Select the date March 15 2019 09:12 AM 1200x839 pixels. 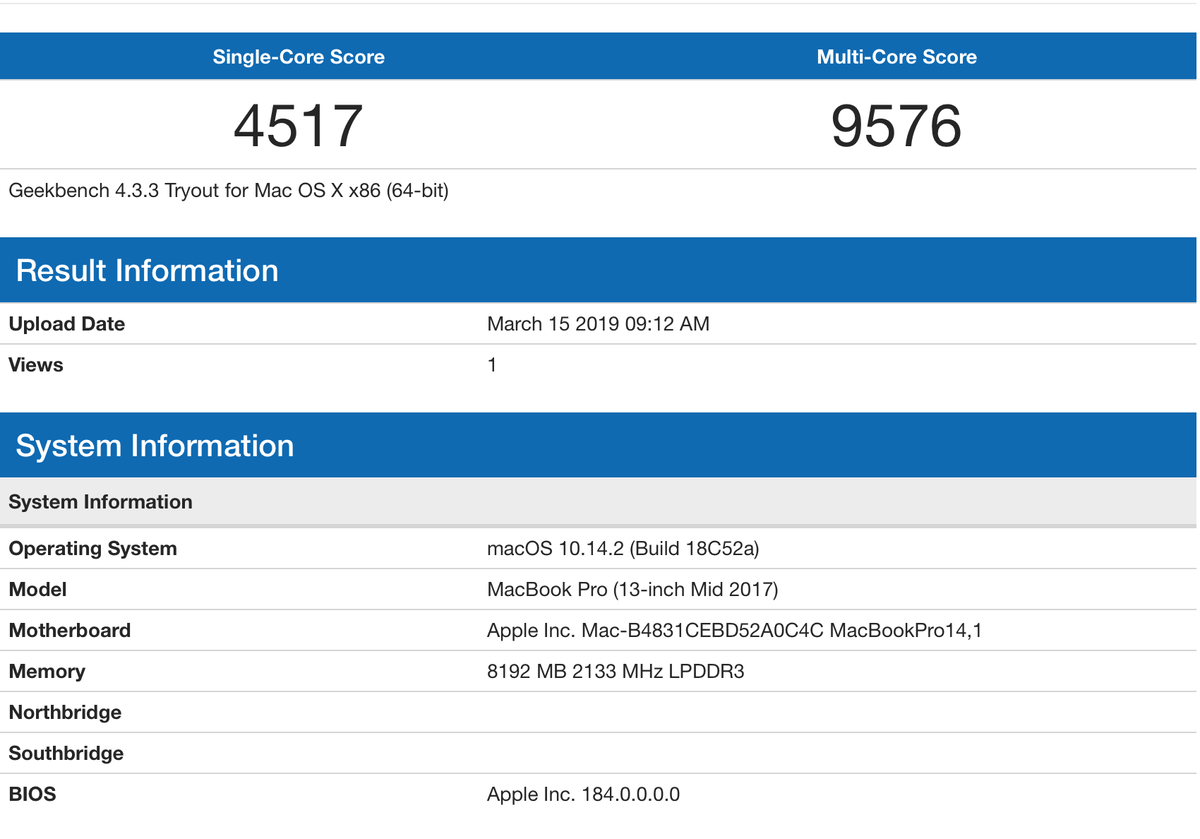click(598, 324)
